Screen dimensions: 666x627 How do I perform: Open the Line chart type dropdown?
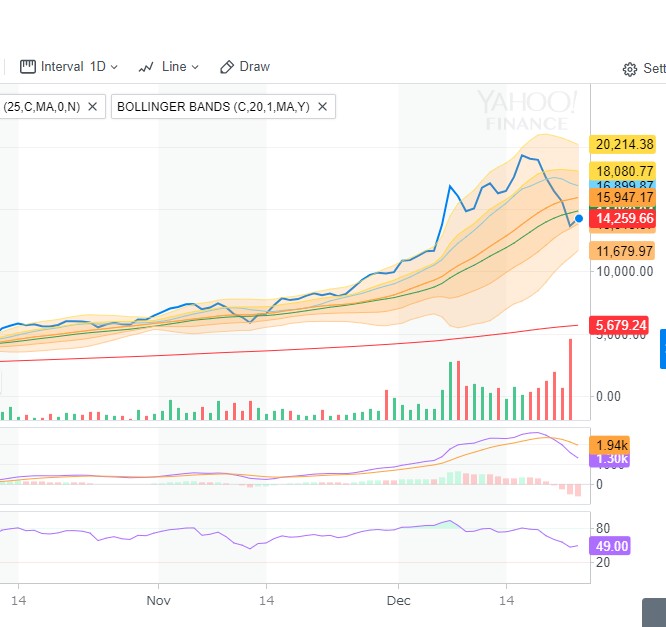(x=169, y=67)
